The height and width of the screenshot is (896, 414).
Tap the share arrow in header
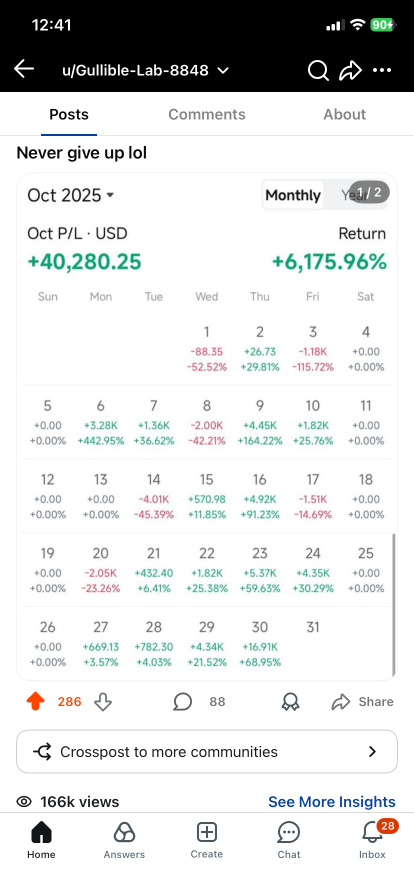click(350, 71)
